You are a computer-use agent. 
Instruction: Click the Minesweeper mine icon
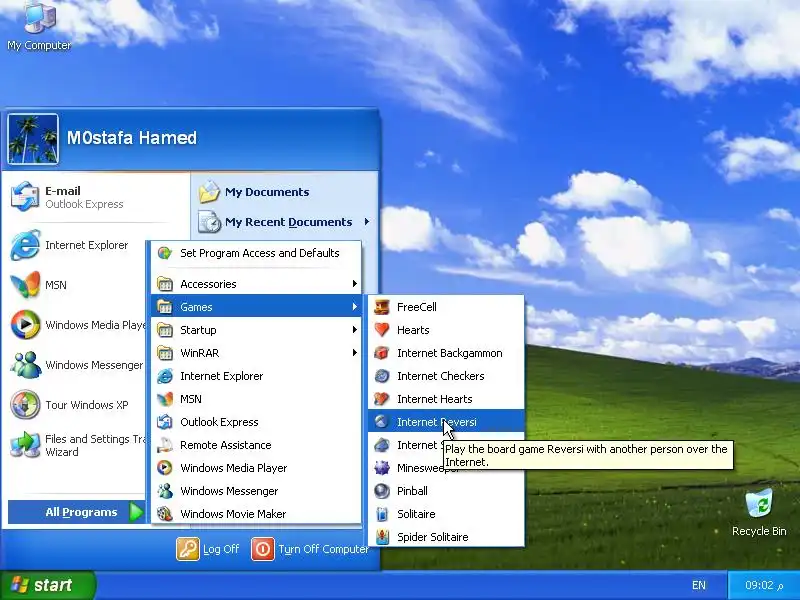click(x=382, y=468)
